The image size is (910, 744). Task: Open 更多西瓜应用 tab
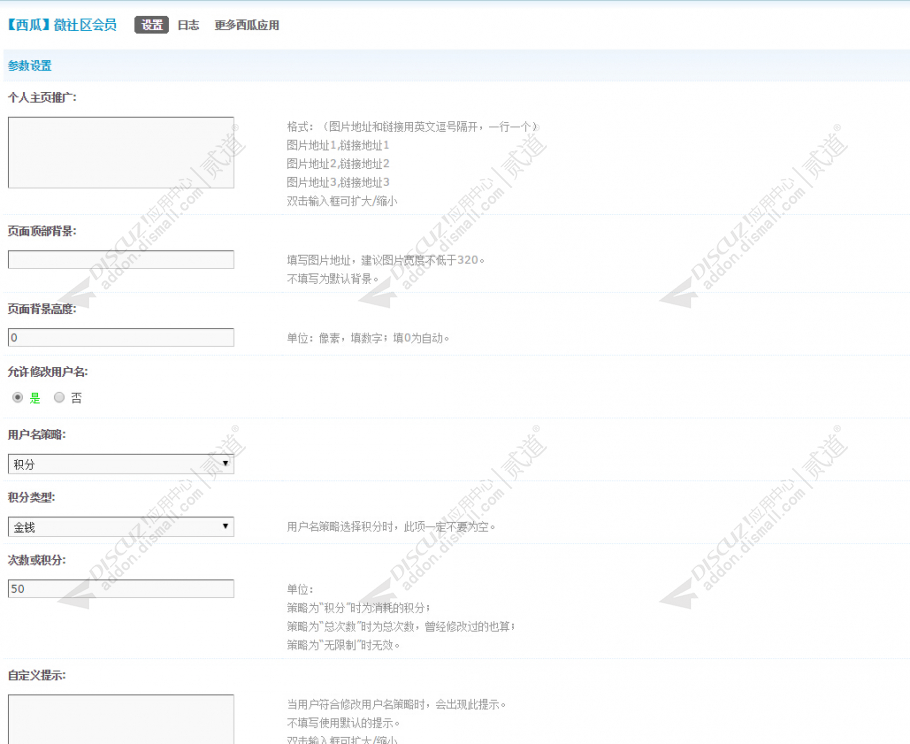(247, 25)
